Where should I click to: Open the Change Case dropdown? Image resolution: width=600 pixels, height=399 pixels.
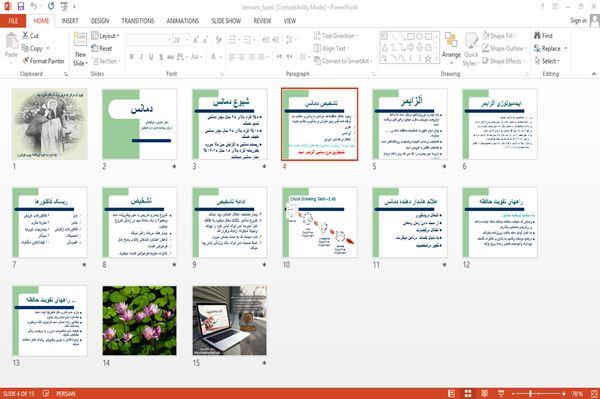[196, 57]
